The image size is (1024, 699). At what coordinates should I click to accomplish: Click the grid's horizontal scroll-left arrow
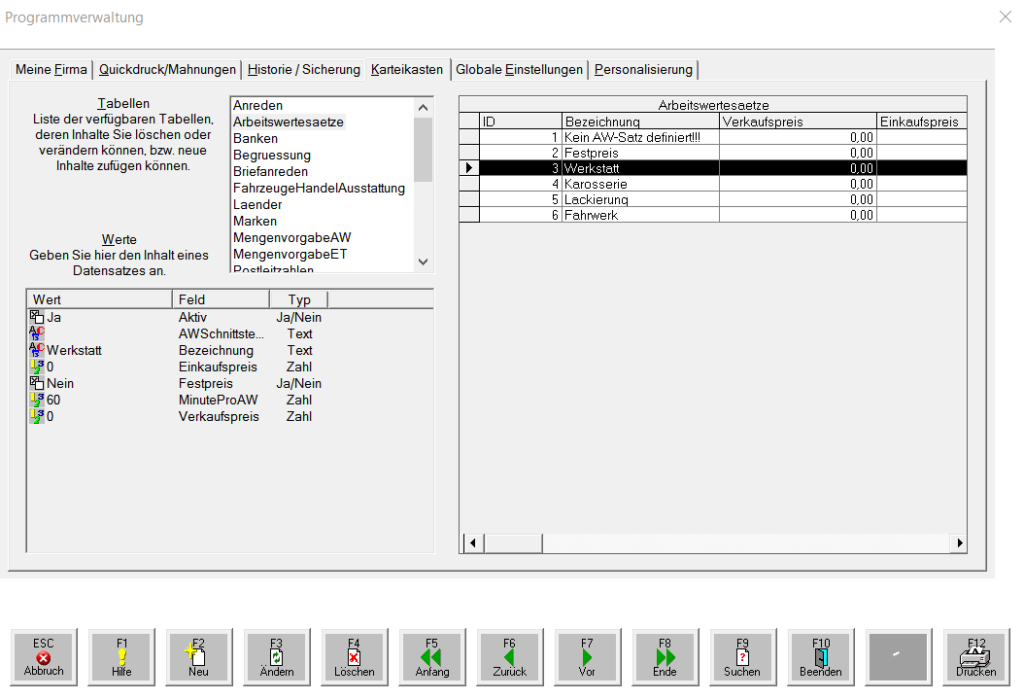coord(473,543)
